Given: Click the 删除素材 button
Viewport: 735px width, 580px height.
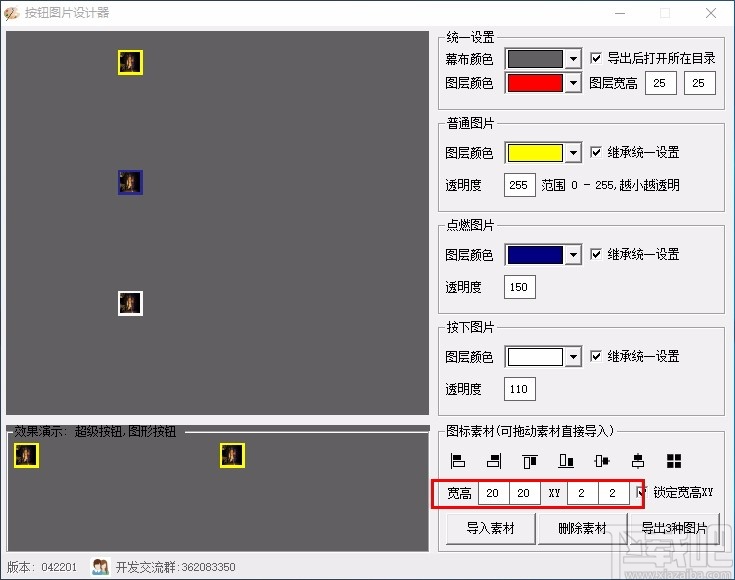Looking at the screenshot, I should (582, 528).
